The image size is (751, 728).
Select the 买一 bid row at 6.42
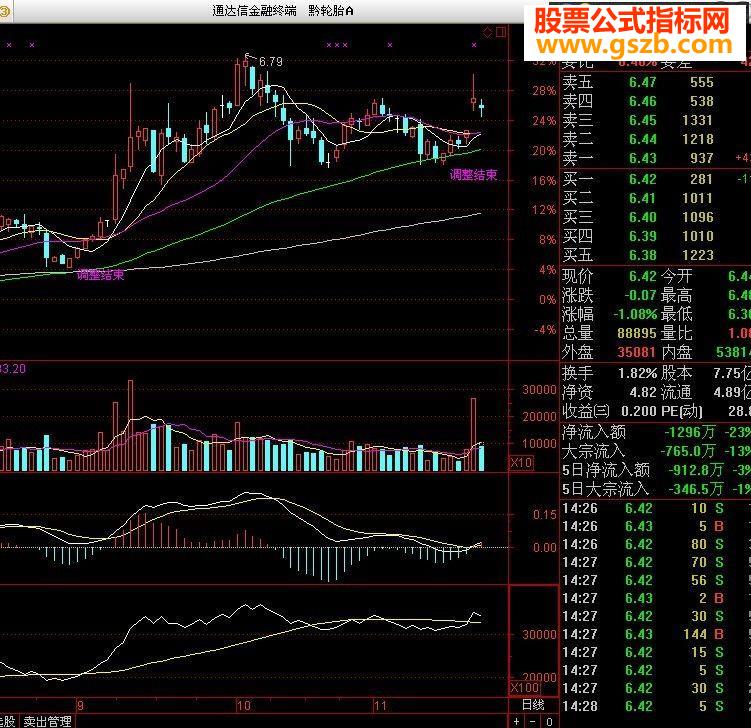[655, 179]
